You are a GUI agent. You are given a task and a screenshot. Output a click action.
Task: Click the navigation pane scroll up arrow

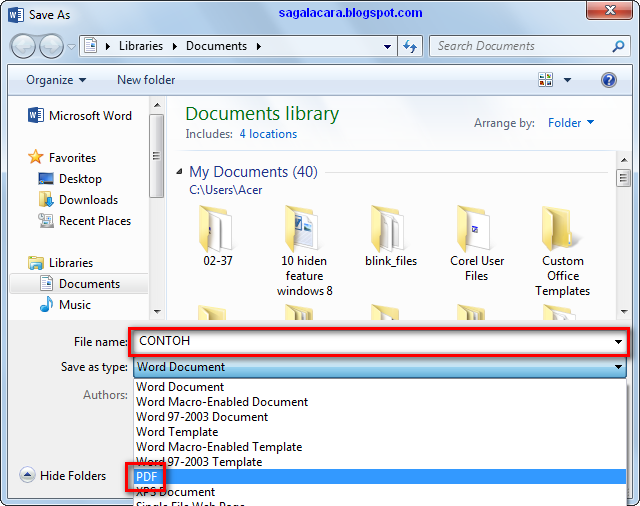[157, 105]
